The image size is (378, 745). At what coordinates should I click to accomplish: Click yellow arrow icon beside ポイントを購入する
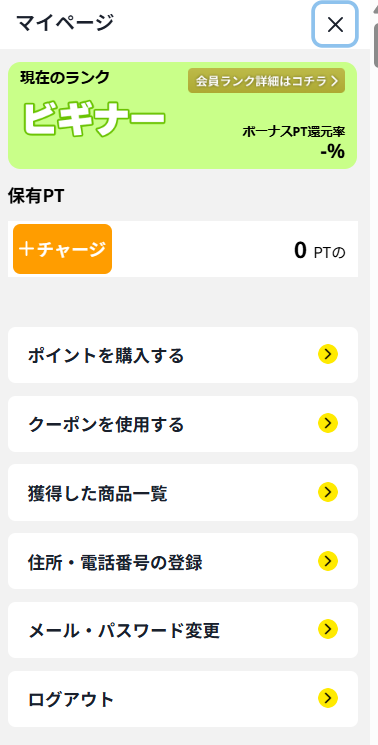[328, 354]
